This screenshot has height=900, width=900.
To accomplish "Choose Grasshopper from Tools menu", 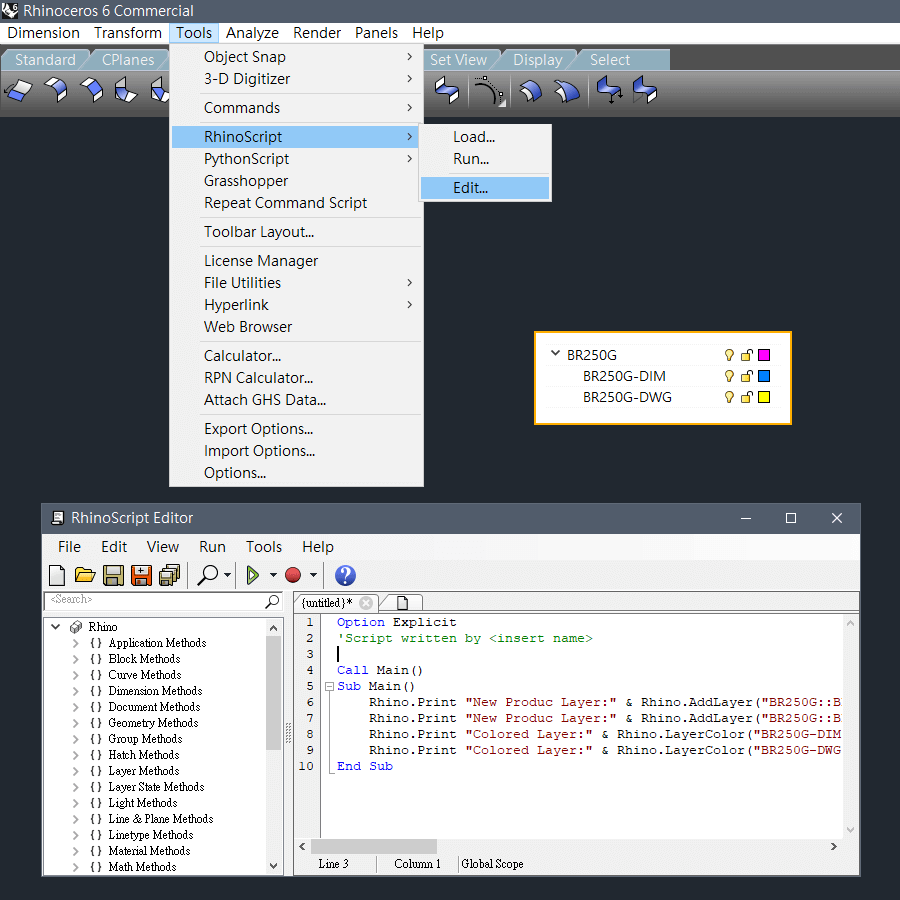I will coord(296,181).
